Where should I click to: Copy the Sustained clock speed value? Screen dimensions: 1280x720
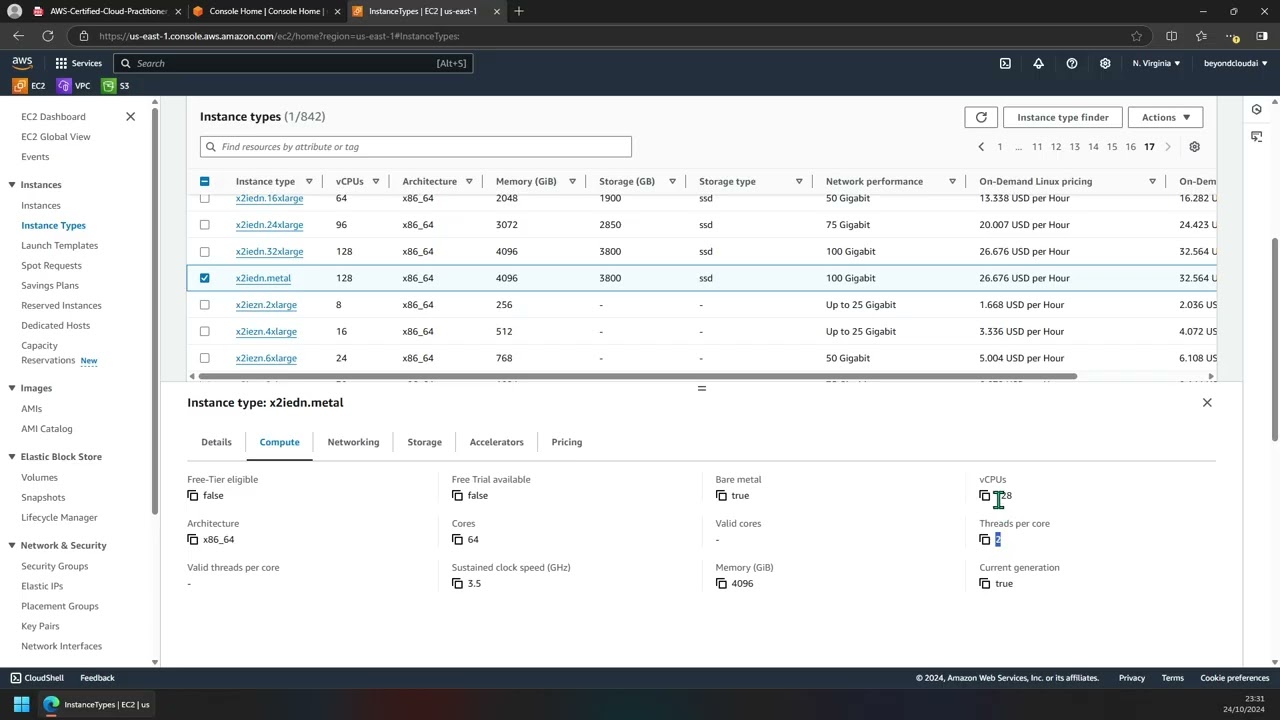[x=457, y=584]
